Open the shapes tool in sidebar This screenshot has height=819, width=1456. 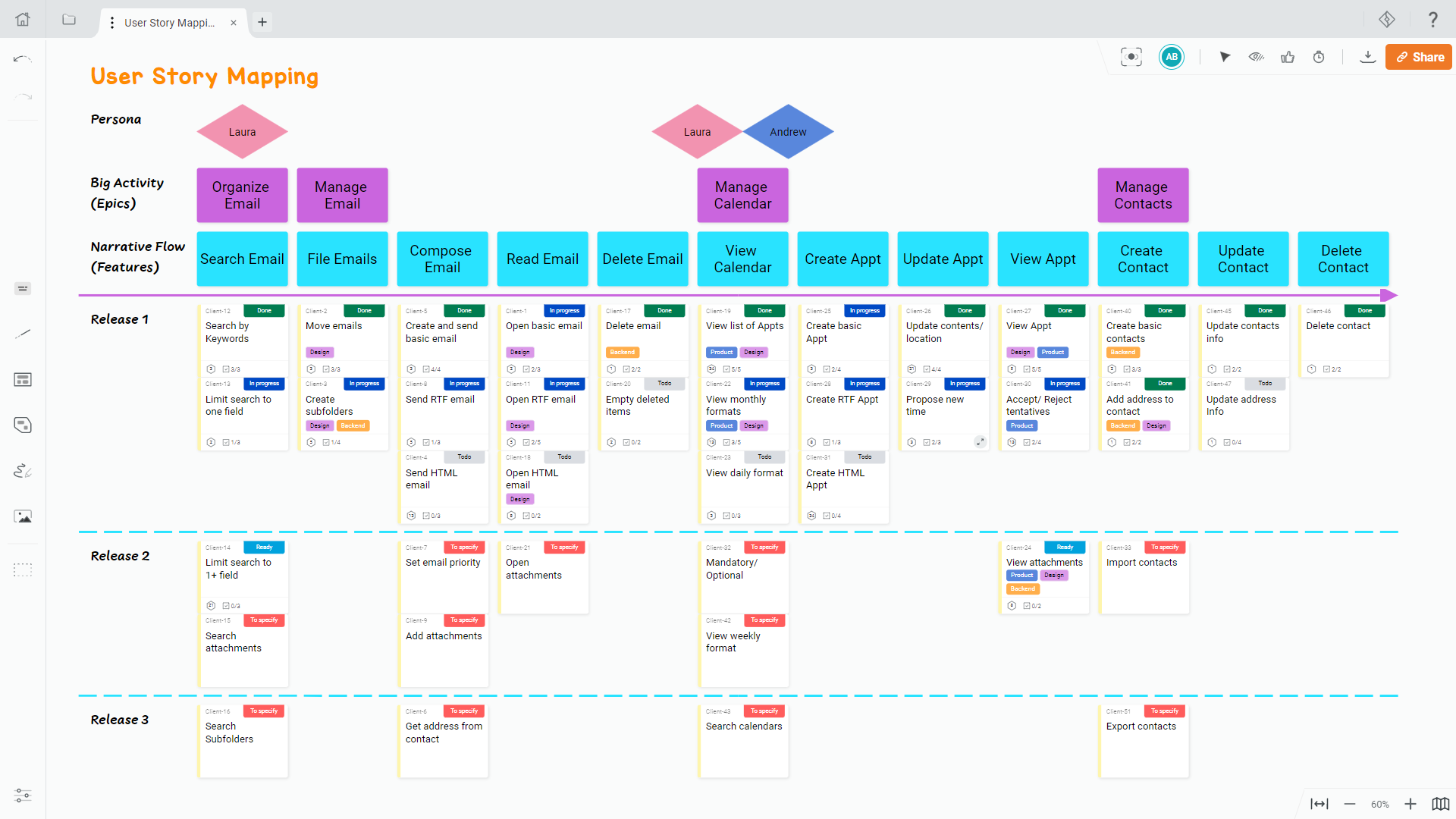[x=23, y=288]
